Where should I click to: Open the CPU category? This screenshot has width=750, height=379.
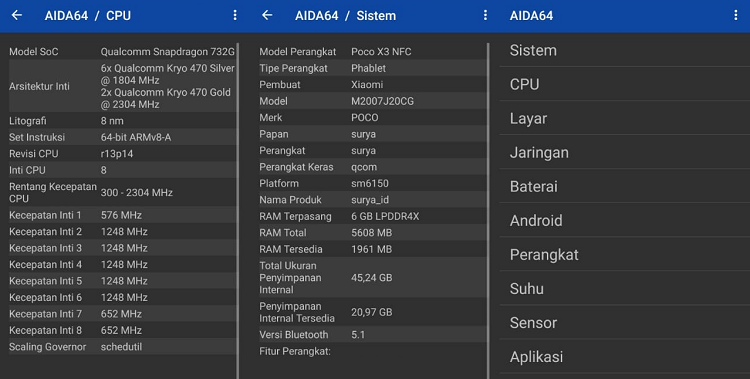625,84
